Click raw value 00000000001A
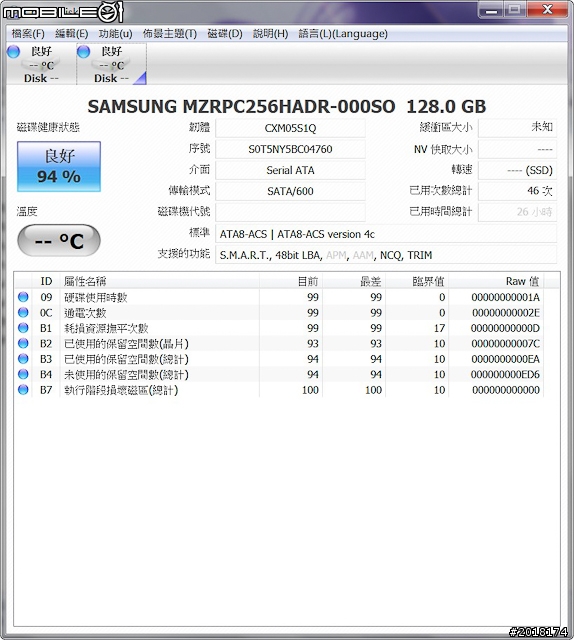 pyautogui.click(x=505, y=297)
